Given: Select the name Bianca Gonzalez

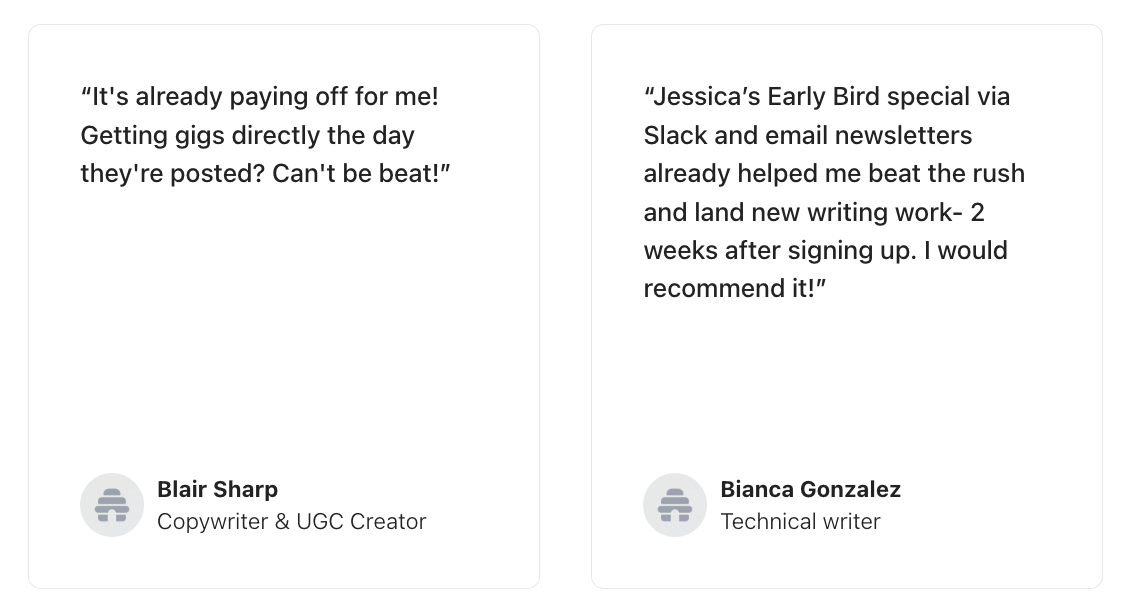Looking at the screenshot, I should (810, 489).
